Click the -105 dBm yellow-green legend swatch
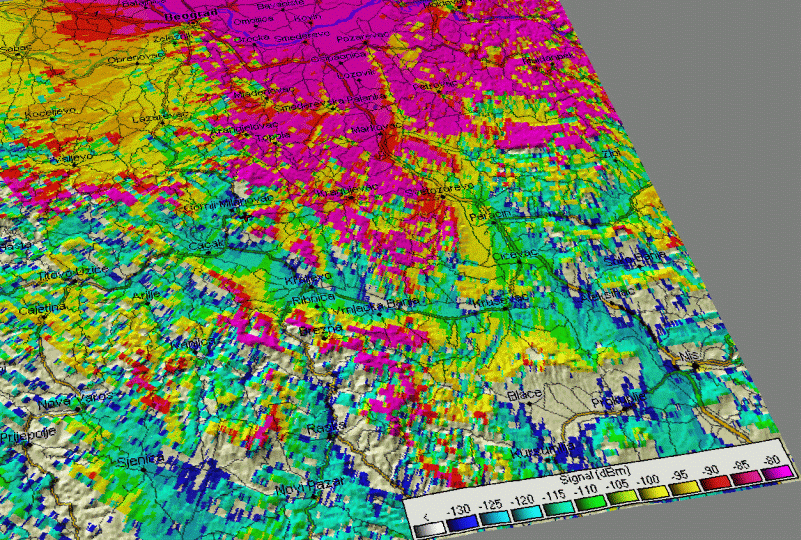This screenshot has width=801, height=540. [x=622, y=497]
